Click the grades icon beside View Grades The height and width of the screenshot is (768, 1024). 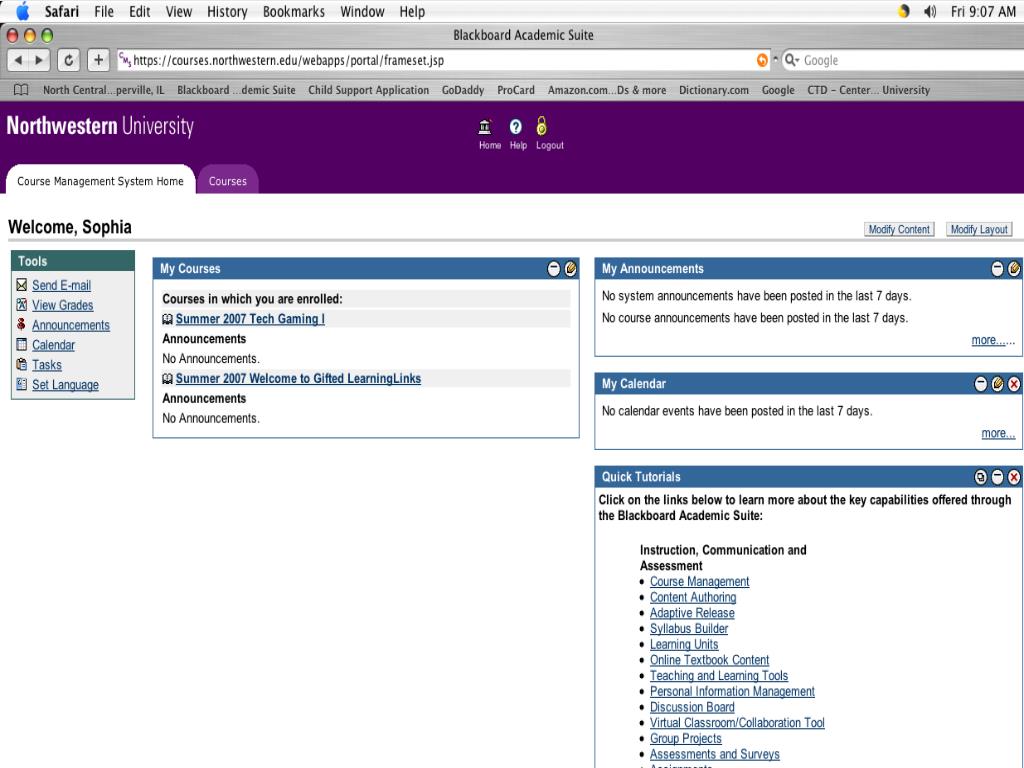pos(22,304)
